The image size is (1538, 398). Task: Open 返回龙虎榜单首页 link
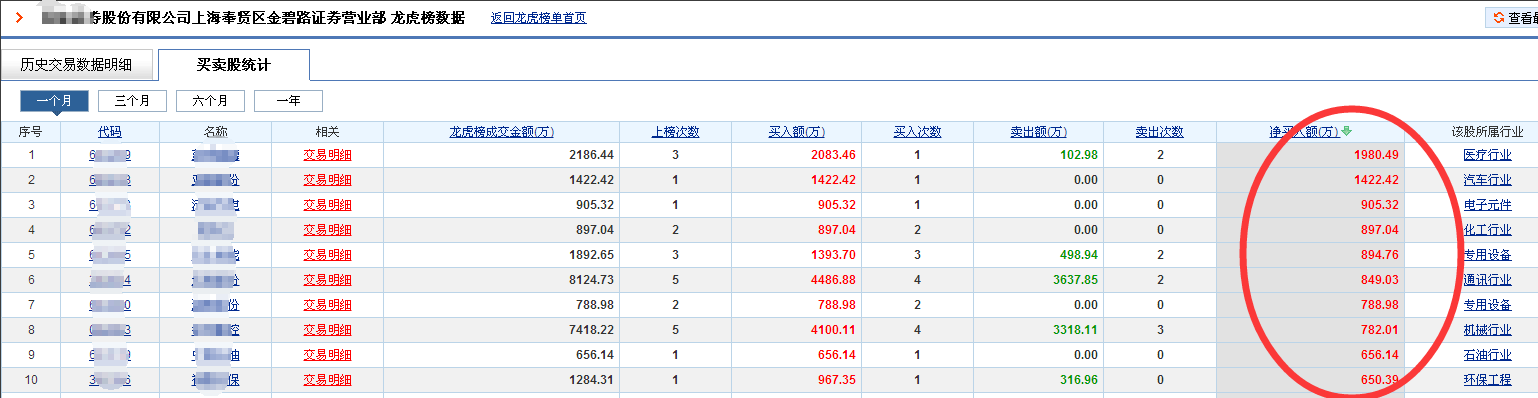(539, 18)
